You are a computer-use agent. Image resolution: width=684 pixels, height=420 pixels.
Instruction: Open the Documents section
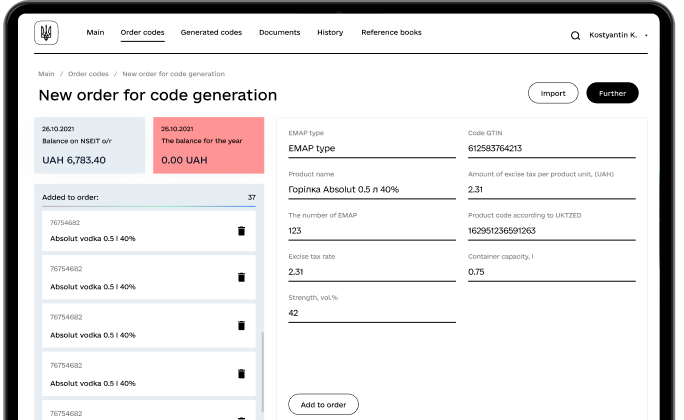280,32
